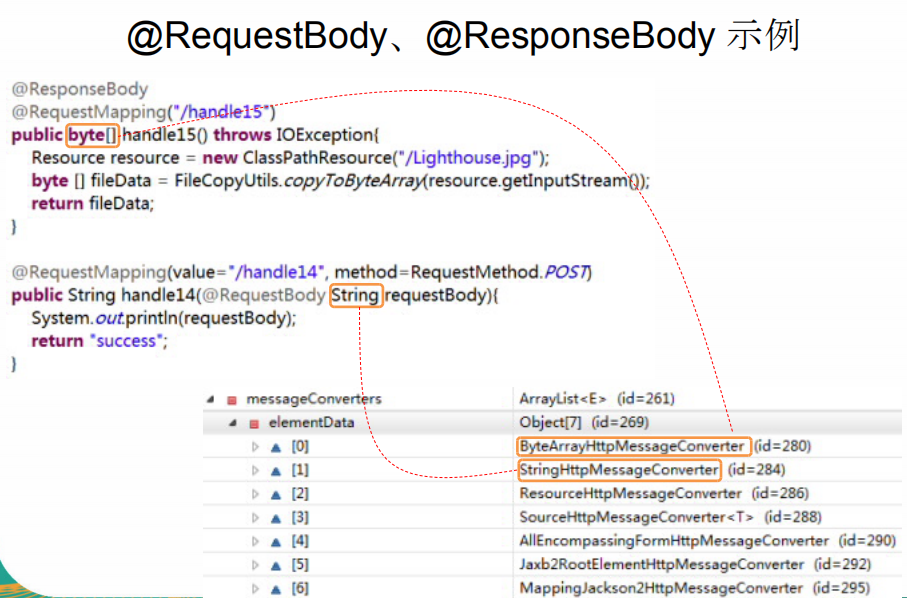This screenshot has height=598, width=907.
Task: Collapse the messageConverters tree node
Action: (211, 399)
